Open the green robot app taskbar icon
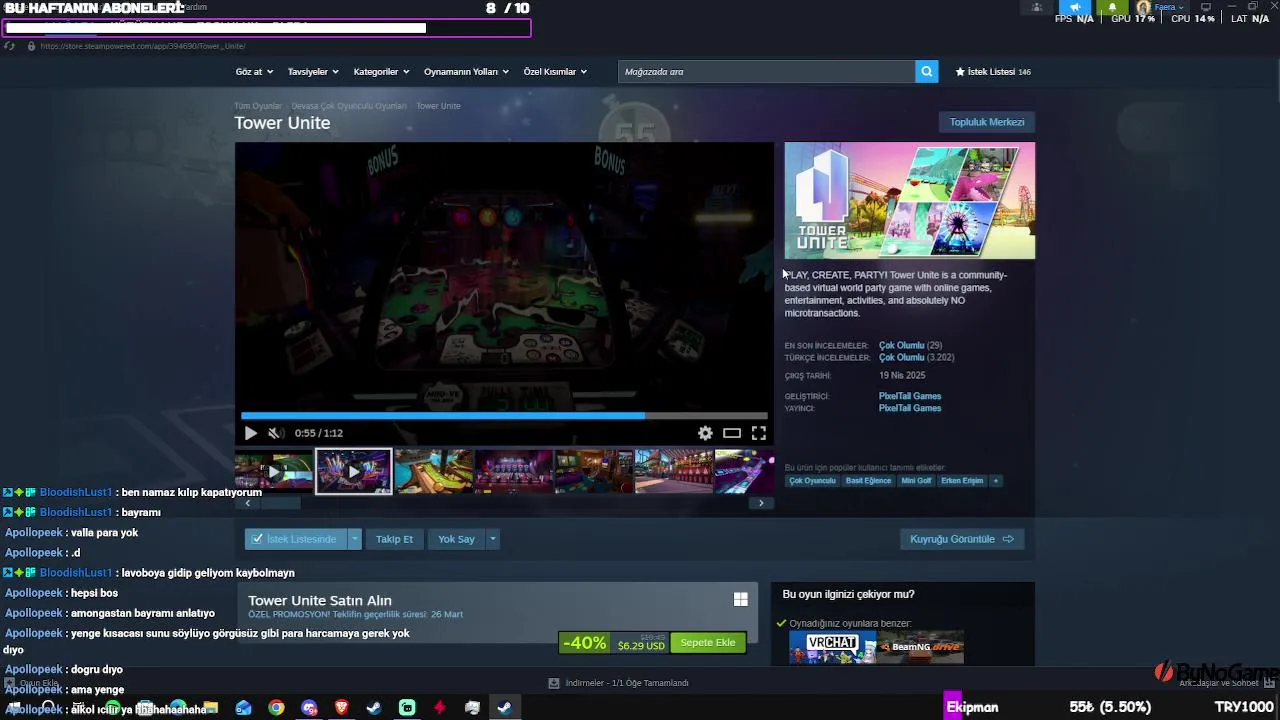The width and height of the screenshot is (1280, 720). [x=407, y=708]
